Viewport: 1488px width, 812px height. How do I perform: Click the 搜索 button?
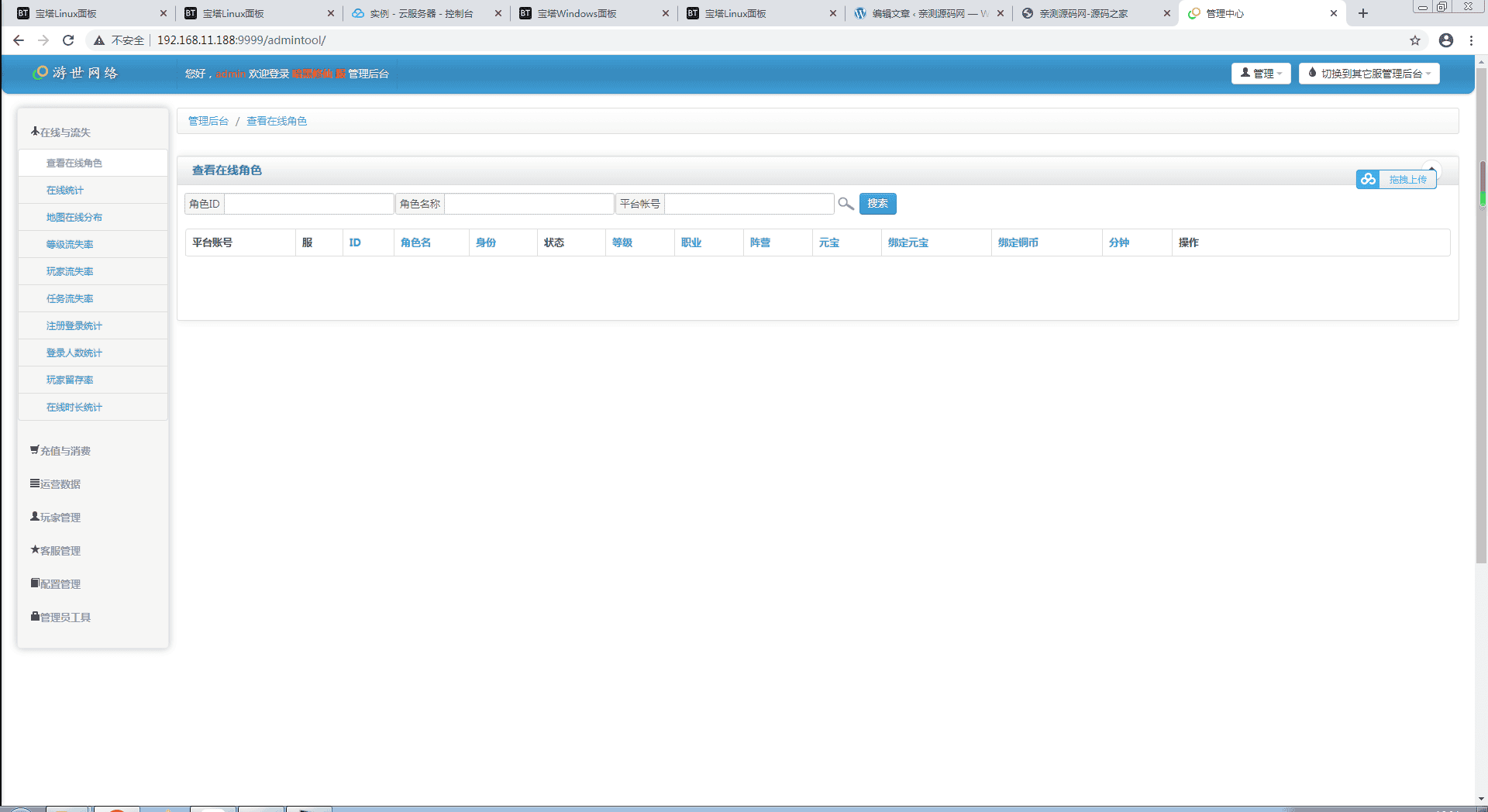(x=877, y=204)
